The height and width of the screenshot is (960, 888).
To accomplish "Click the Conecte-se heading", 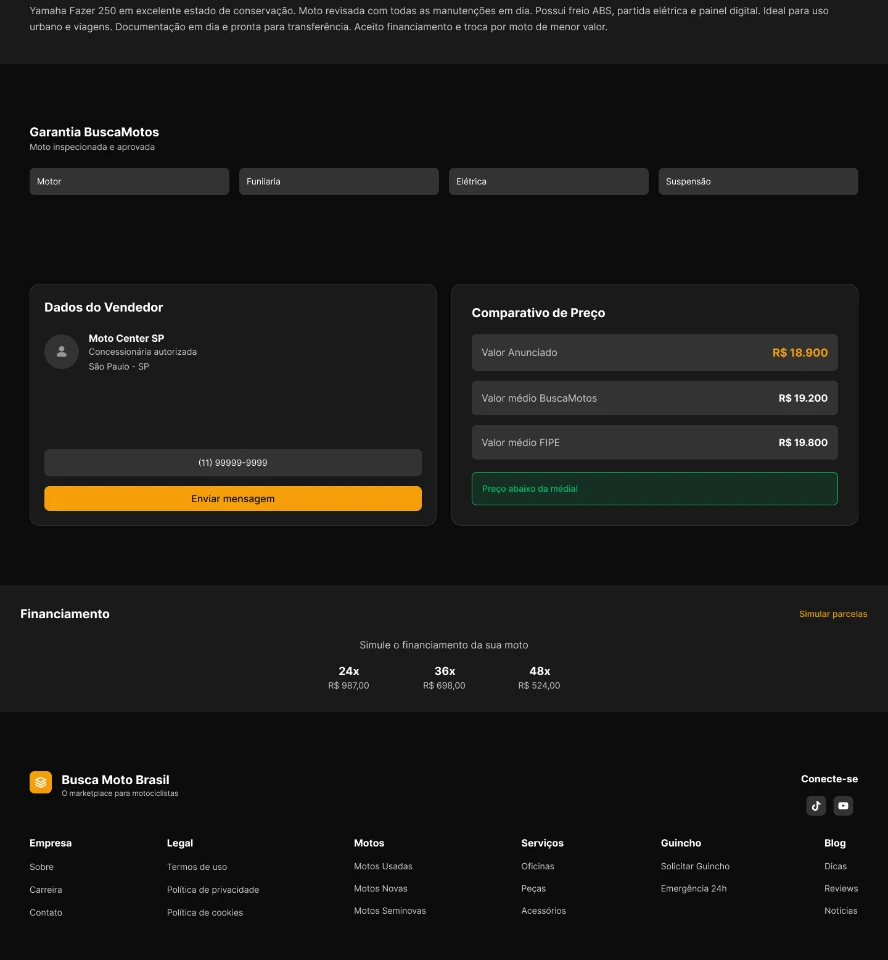I will pyautogui.click(x=829, y=779).
